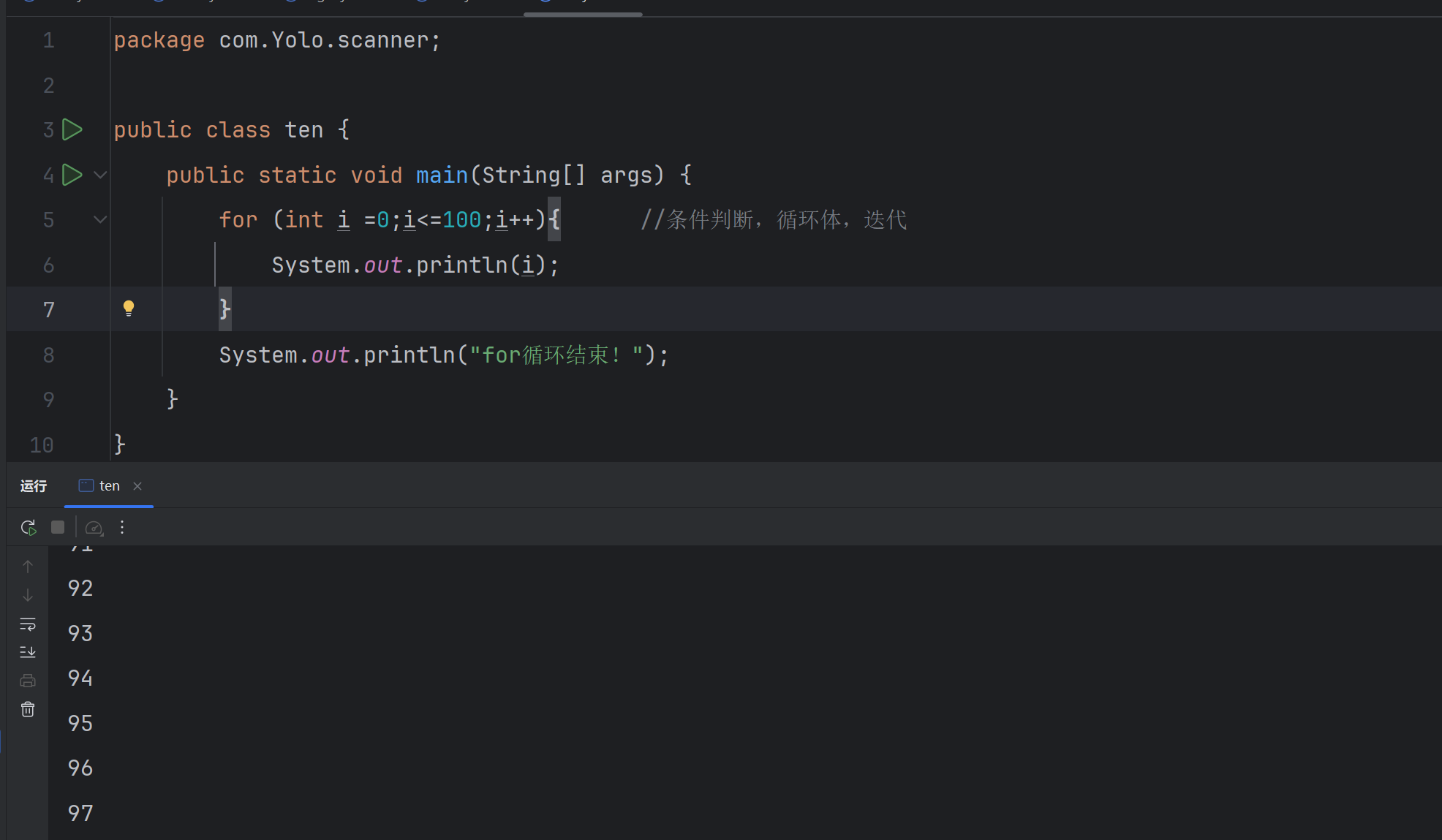Click the 运行 panel title
The image size is (1442, 840).
coord(34,486)
